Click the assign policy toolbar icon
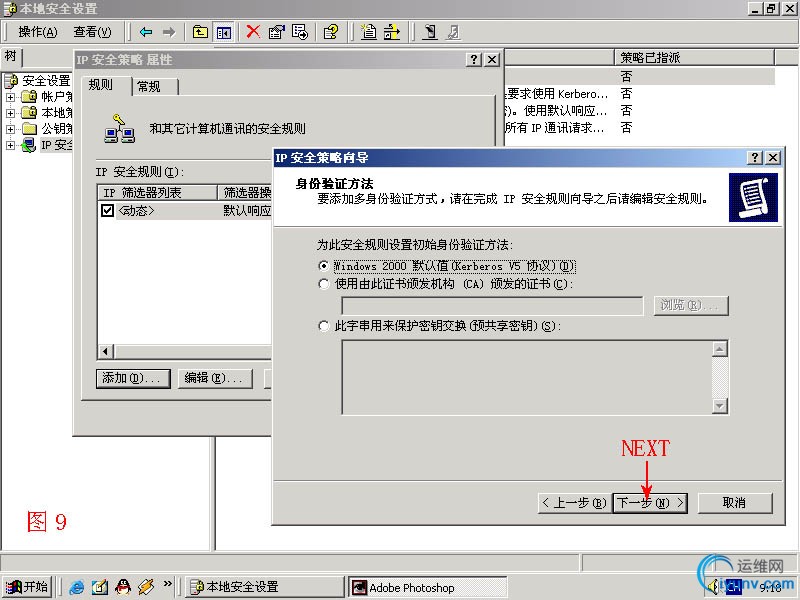This screenshot has width=800, height=600. click(x=430, y=32)
